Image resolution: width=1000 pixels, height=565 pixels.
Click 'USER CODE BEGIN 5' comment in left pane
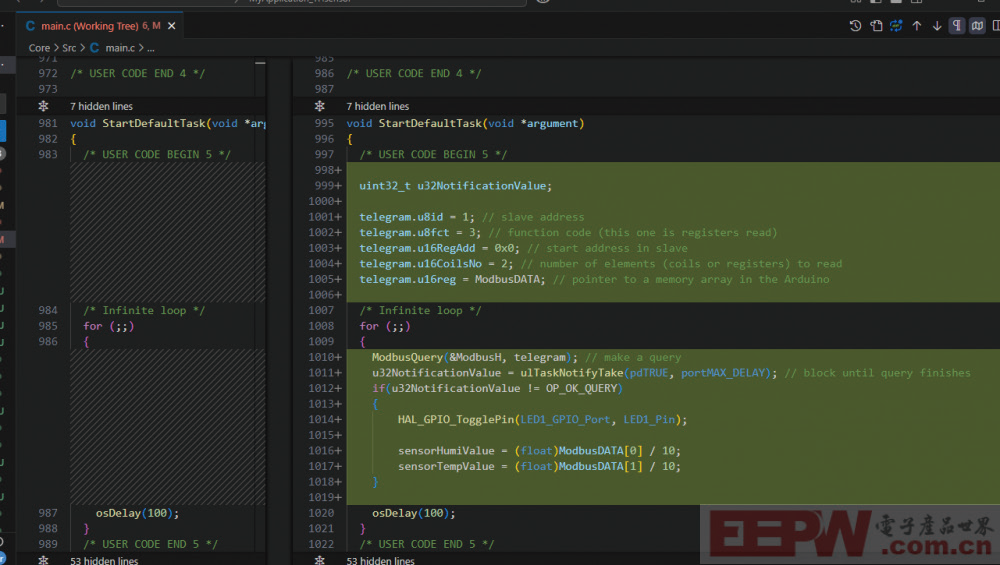coord(157,154)
